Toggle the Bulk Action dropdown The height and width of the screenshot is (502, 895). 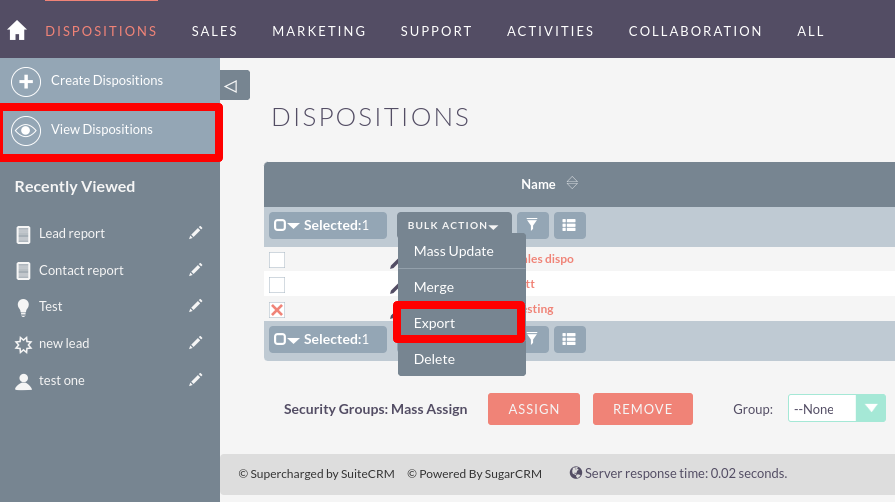pos(454,225)
